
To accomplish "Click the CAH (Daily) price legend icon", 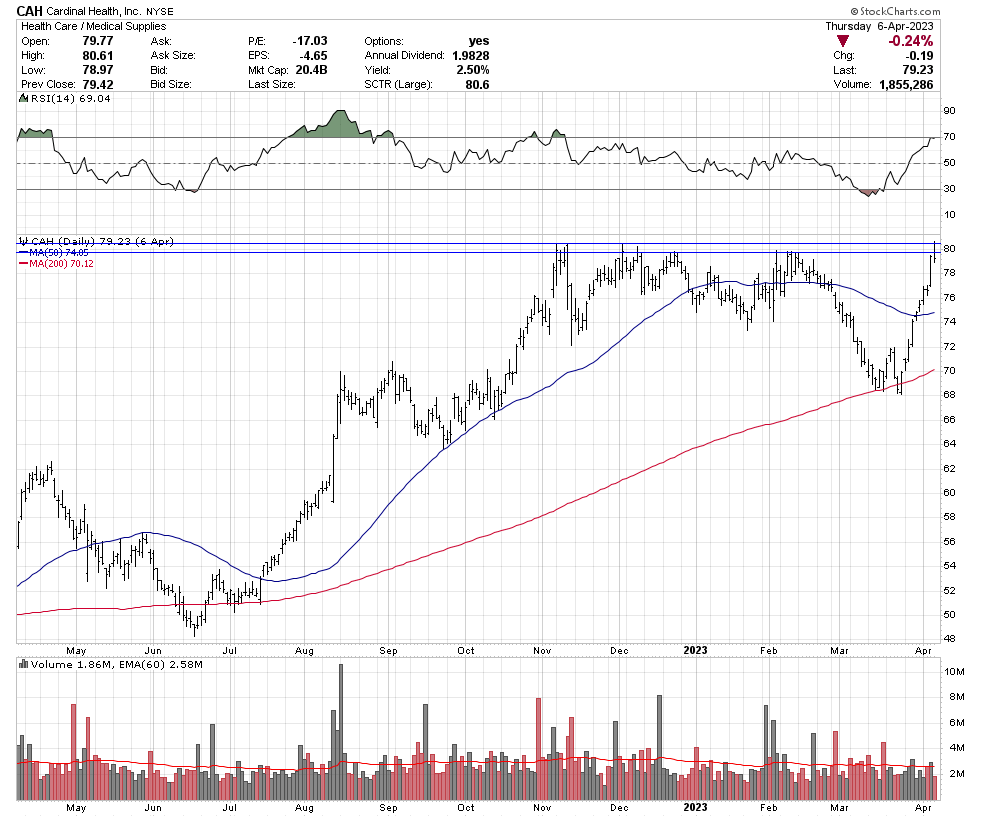I will click(x=23, y=241).
